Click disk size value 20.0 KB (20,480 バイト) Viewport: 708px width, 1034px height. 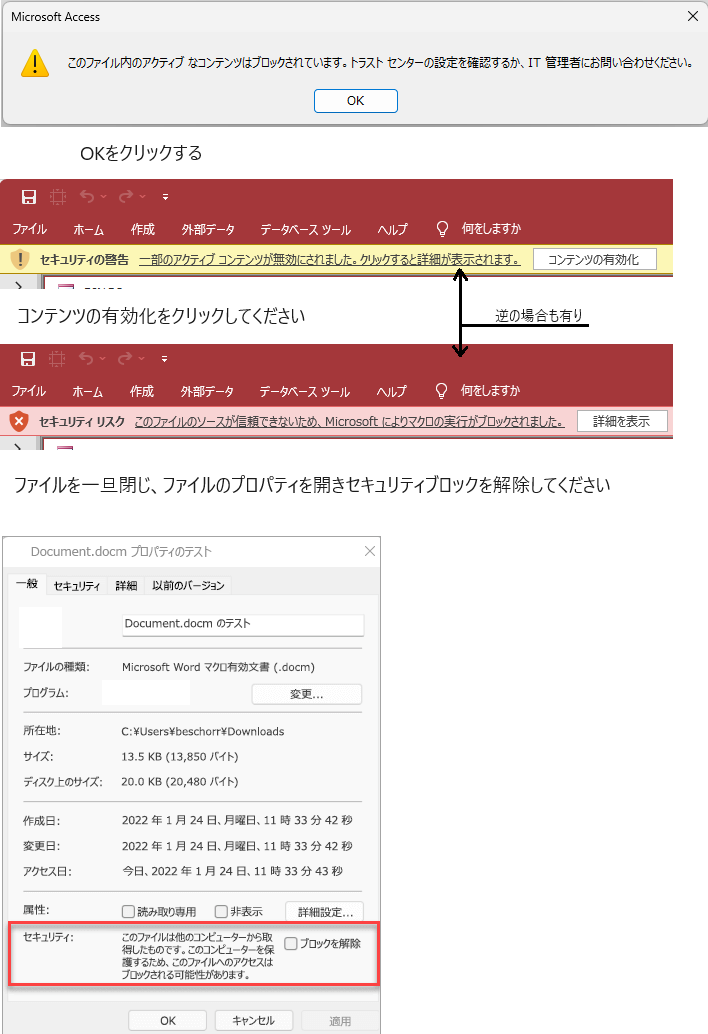pyautogui.click(x=179, y=781)
